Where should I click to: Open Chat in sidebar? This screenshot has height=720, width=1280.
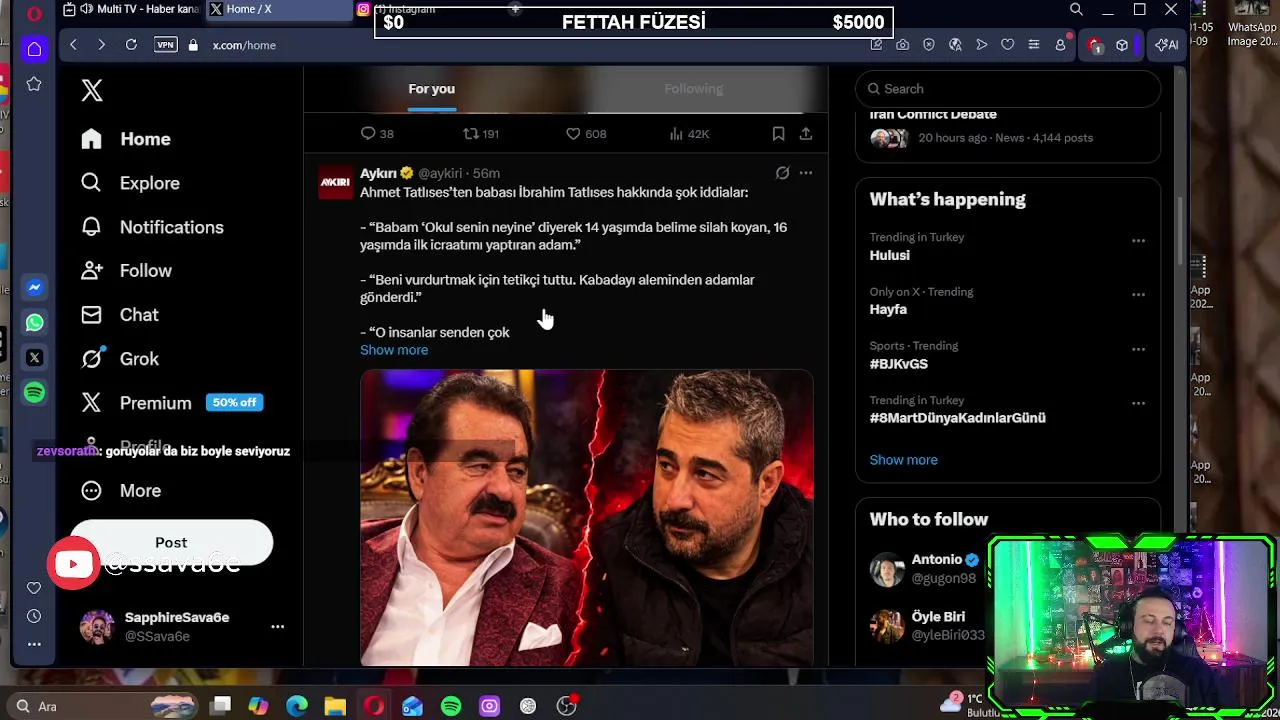click(x=120, y=315)
